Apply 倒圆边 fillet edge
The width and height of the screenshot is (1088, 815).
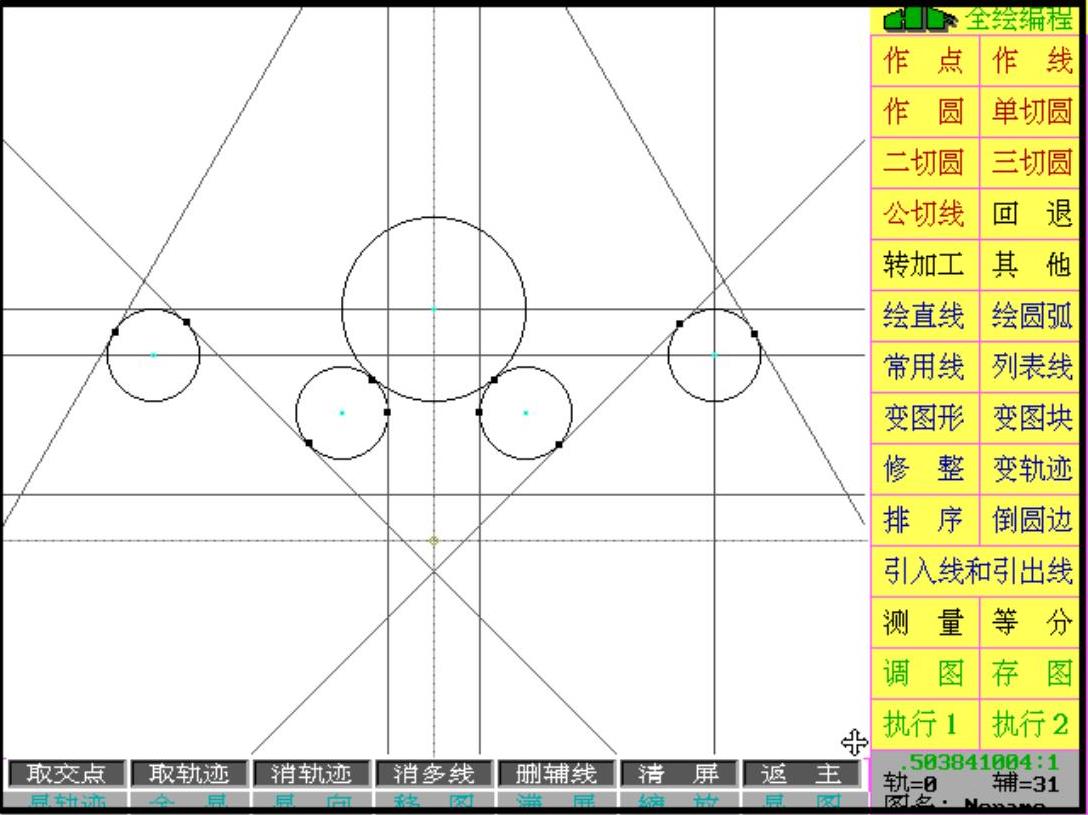[x=1030, y=520]
